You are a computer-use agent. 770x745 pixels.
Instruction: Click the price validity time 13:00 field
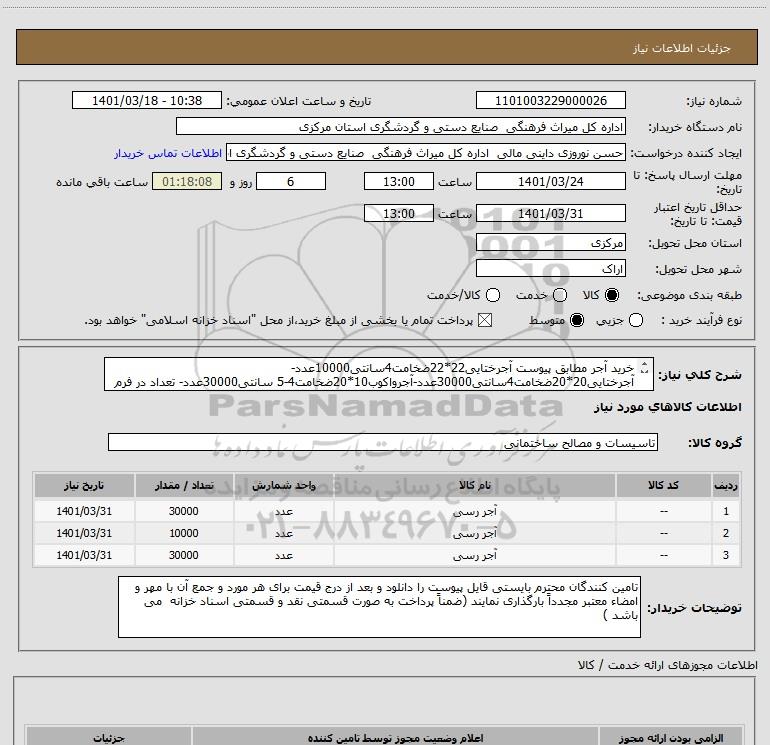399,214
